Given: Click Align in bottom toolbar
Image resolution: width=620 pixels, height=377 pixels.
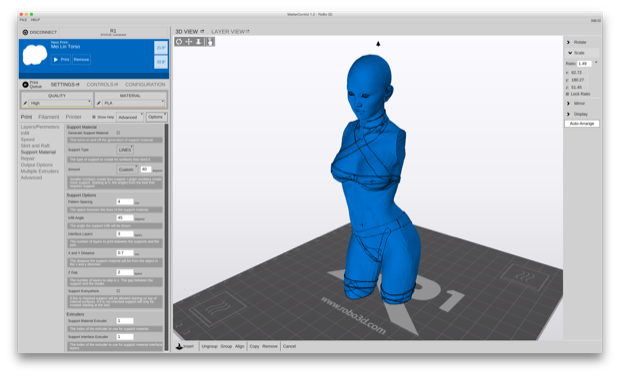Looking at the screenshot, I should click(240, 346).
